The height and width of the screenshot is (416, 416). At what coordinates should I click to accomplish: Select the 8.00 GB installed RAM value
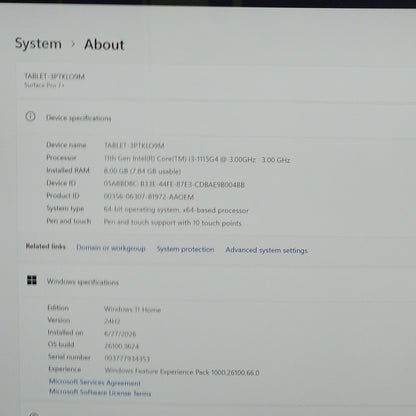point(142,171)
